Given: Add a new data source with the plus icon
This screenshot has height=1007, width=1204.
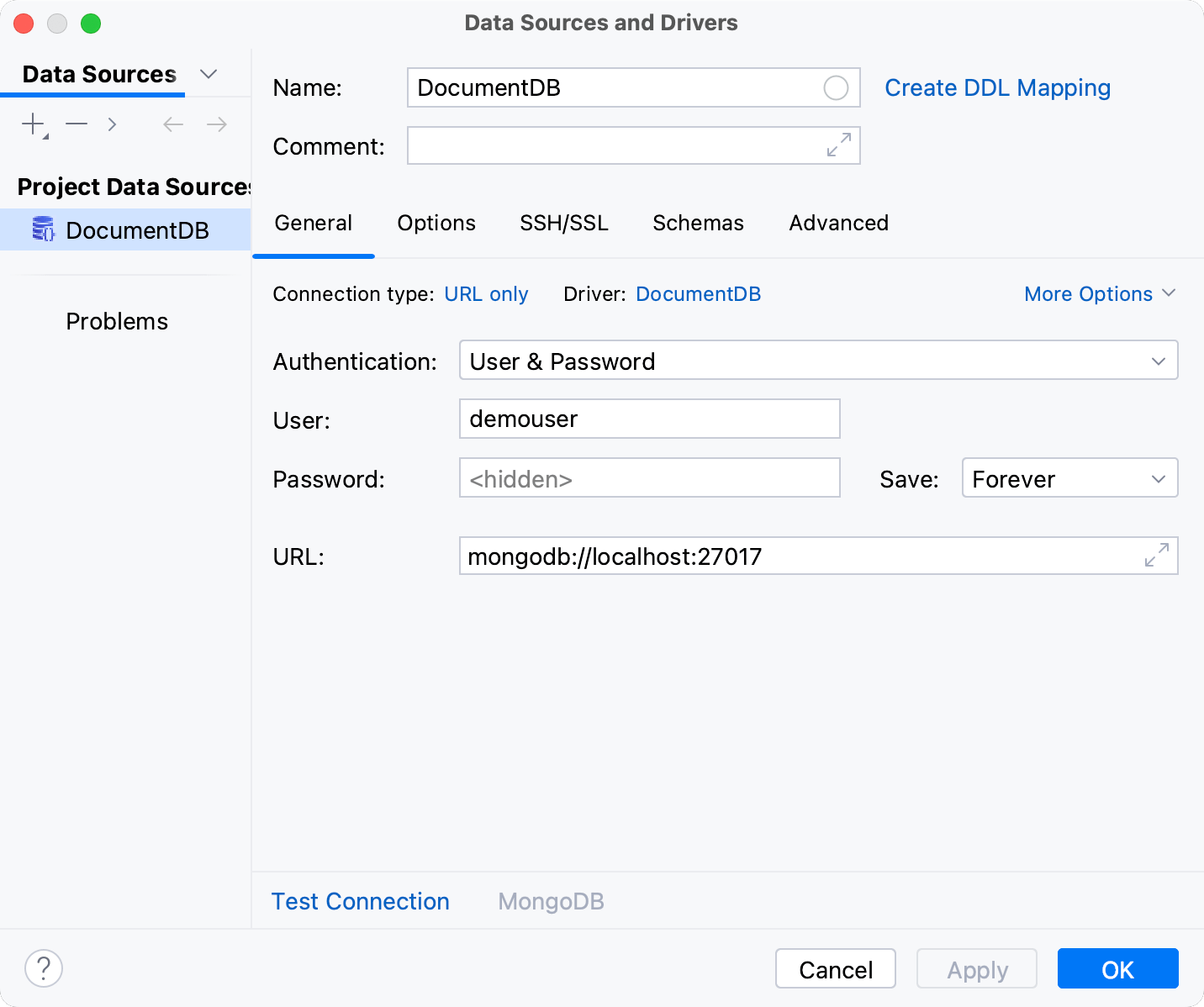Looking at the screenshot, I should tap(31, 124).
